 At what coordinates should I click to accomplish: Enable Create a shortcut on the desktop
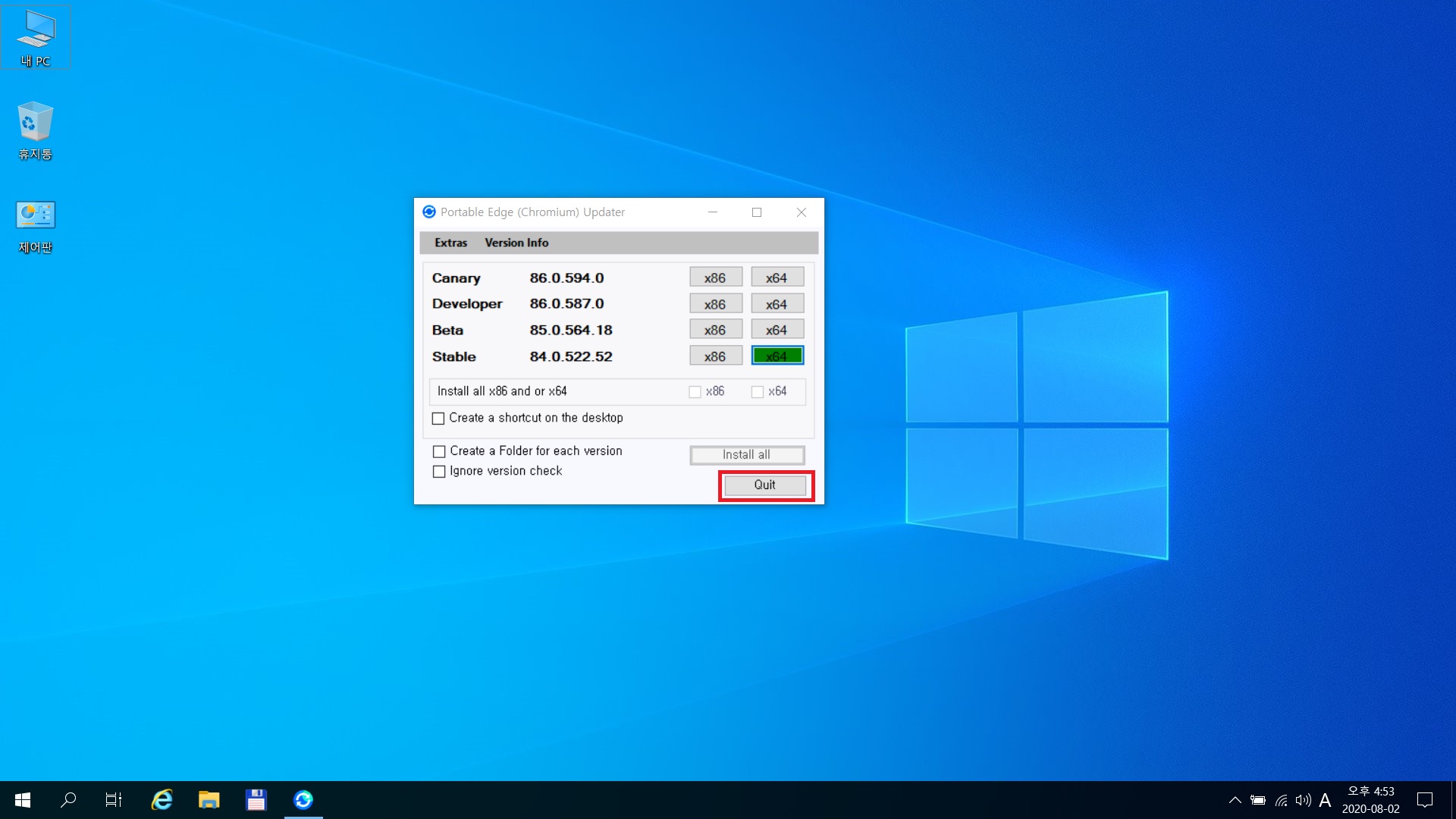[x=438, y=419]
